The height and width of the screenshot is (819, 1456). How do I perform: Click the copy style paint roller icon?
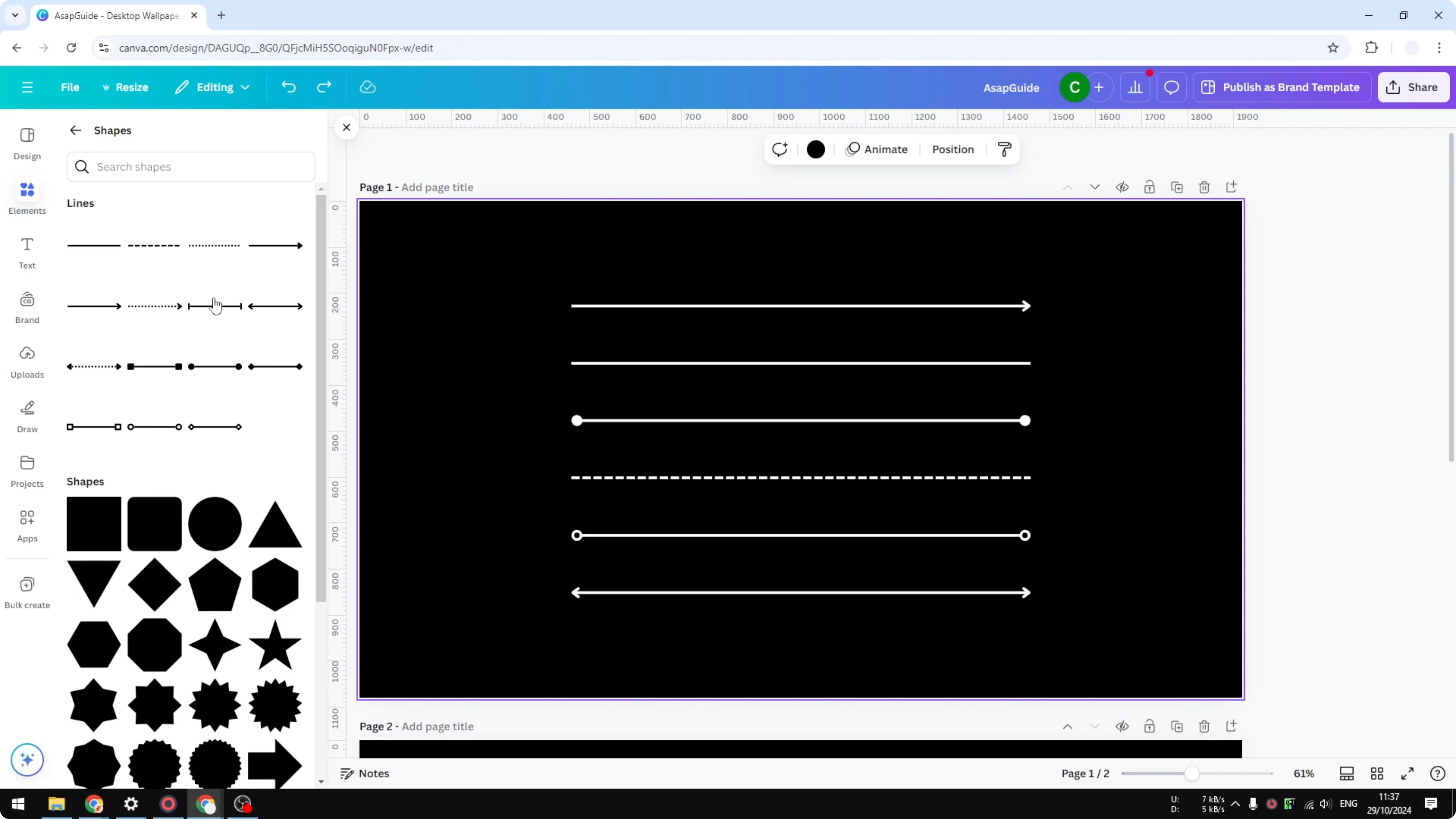point(1005,149)
